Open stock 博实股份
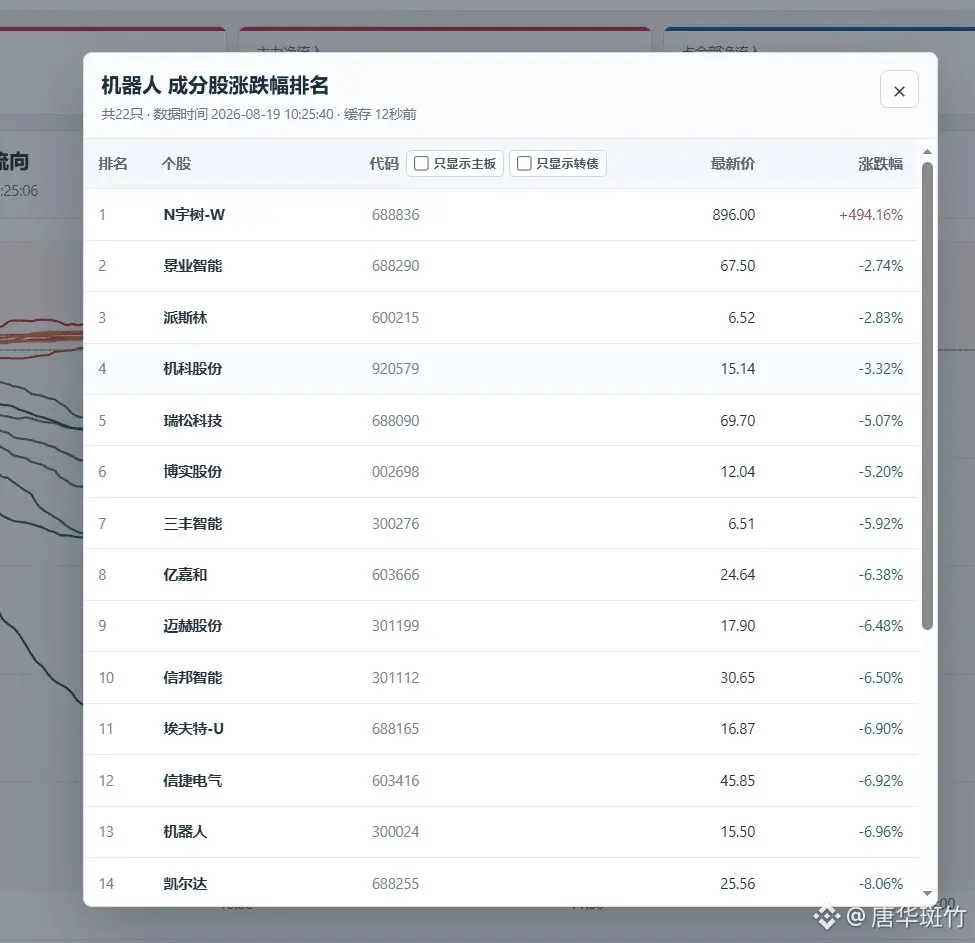Viewport: 975px width, 943px height. (193, 472)
